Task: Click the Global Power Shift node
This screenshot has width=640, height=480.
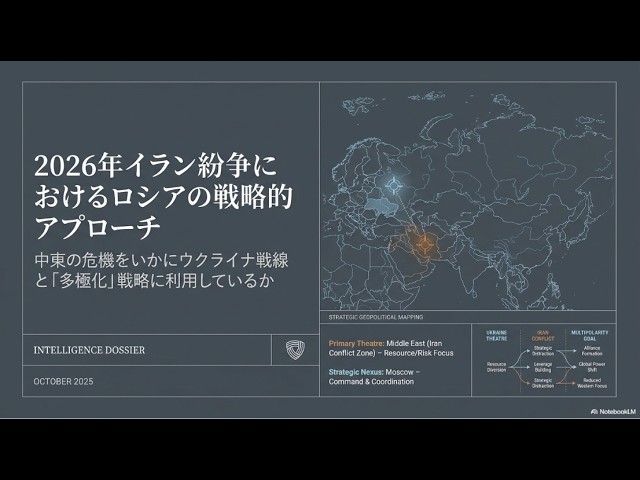Action: (x=591, y=365)
